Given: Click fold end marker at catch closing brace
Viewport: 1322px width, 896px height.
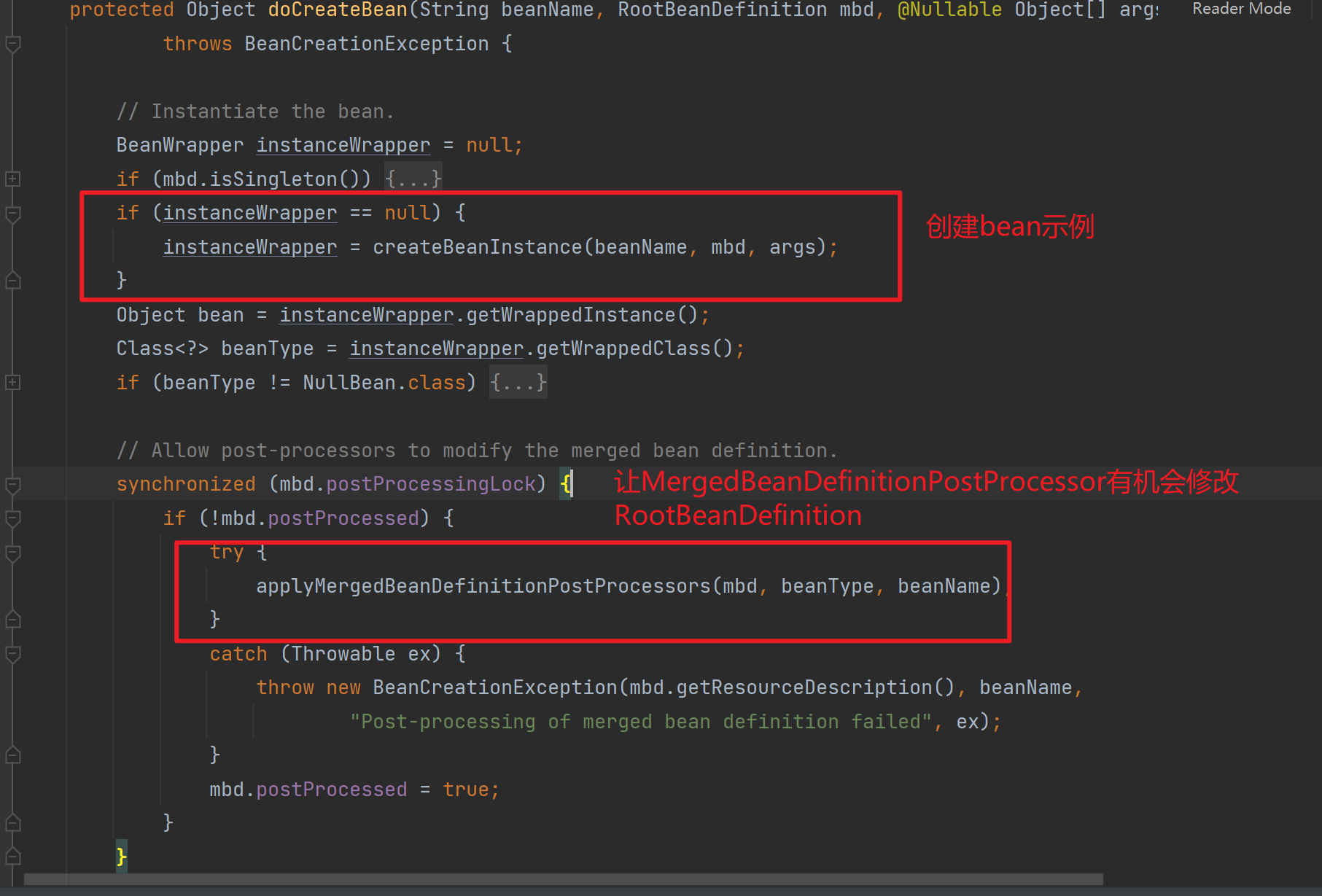Looking at the screenshot, I should tap(12, 755).
